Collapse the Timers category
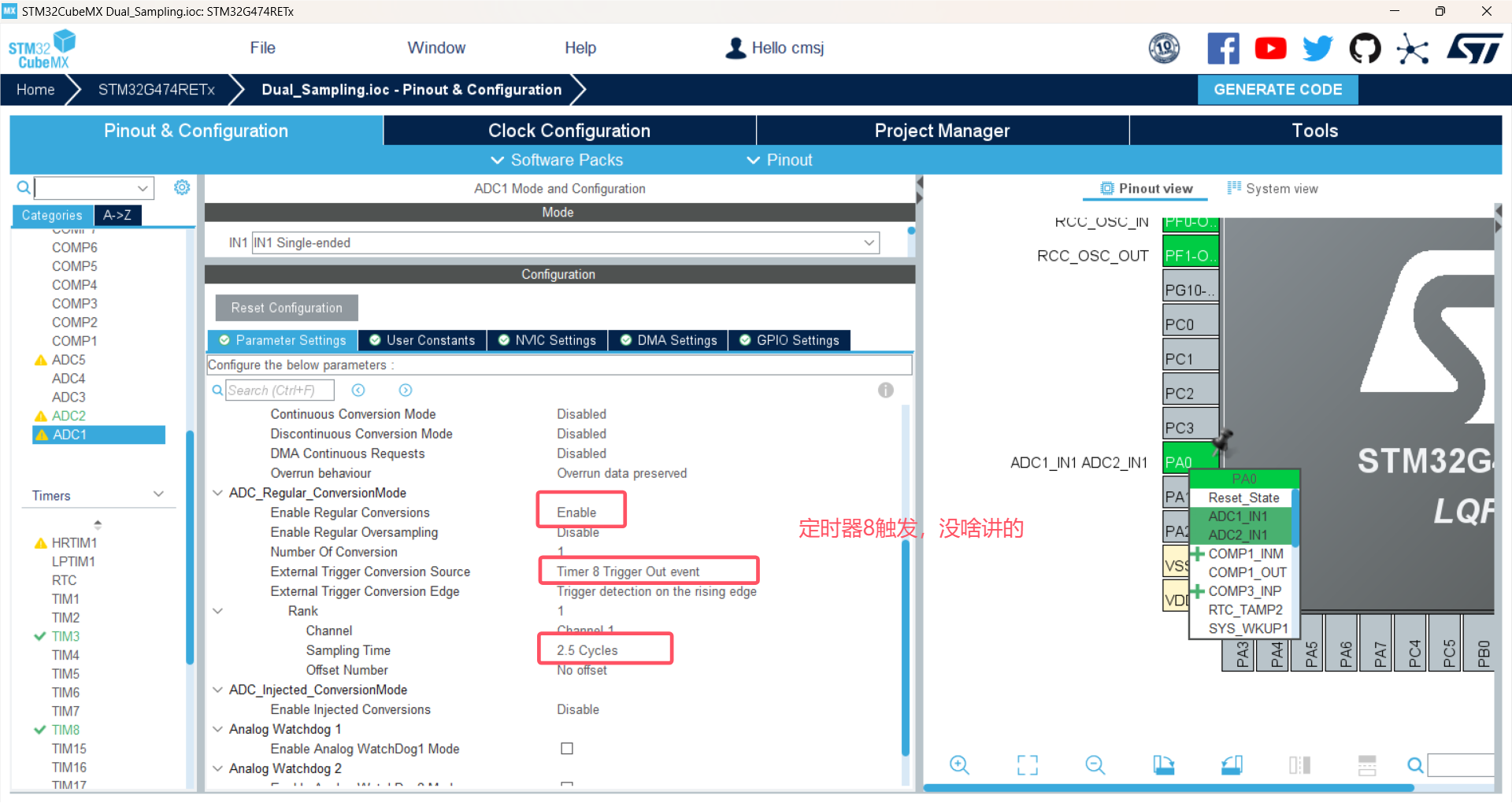The image size is (1512, 803). 158,494
